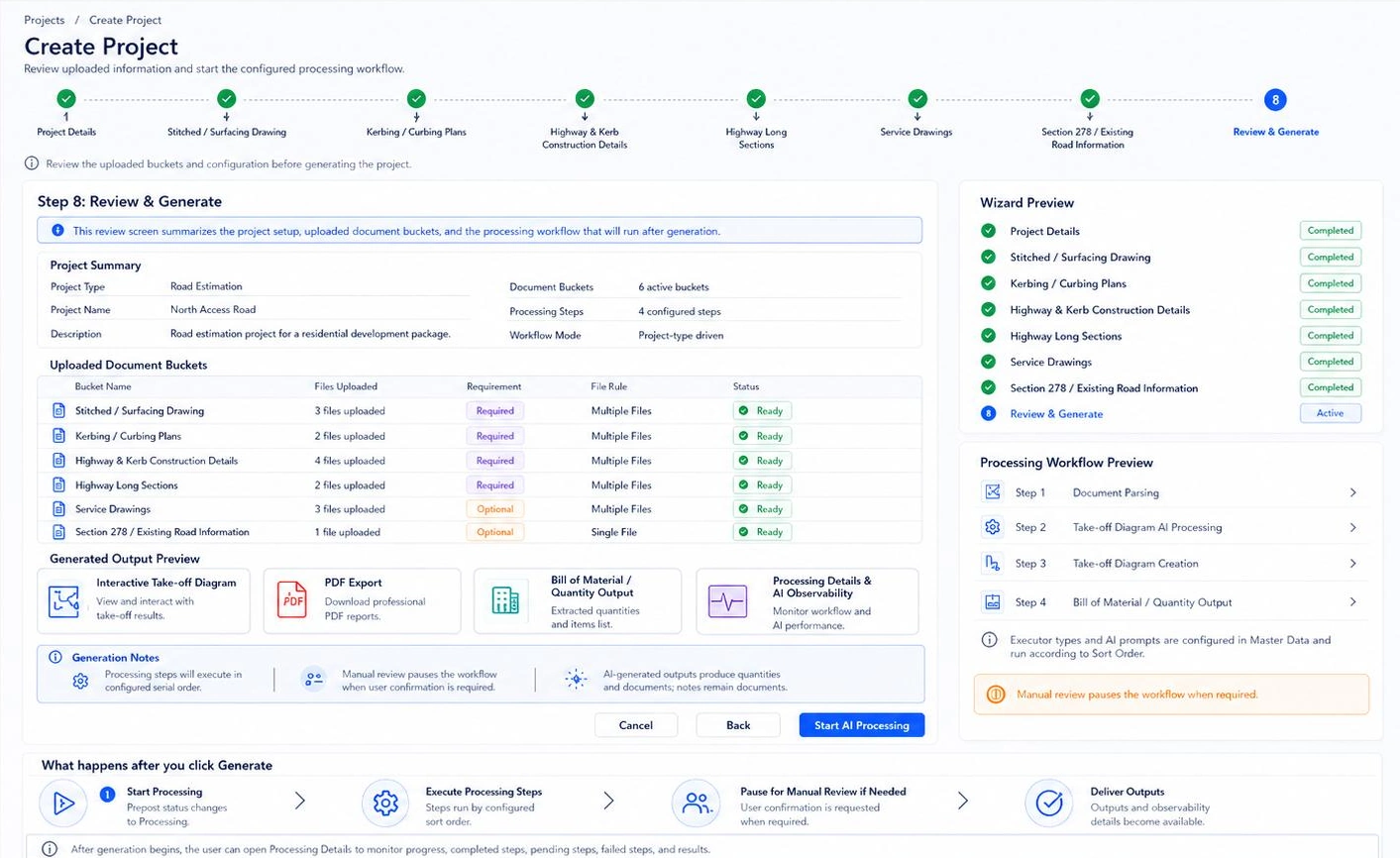Click the PDF Export file icon
Image resolution: width=1400 pixels, height=858 pixels.
tap(291, 600)
